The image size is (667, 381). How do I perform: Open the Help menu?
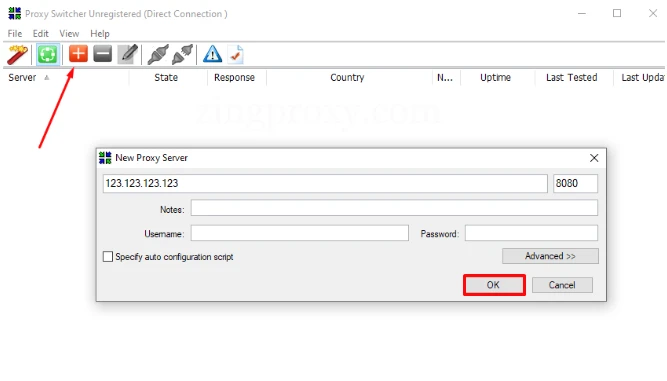click(100, 34)
